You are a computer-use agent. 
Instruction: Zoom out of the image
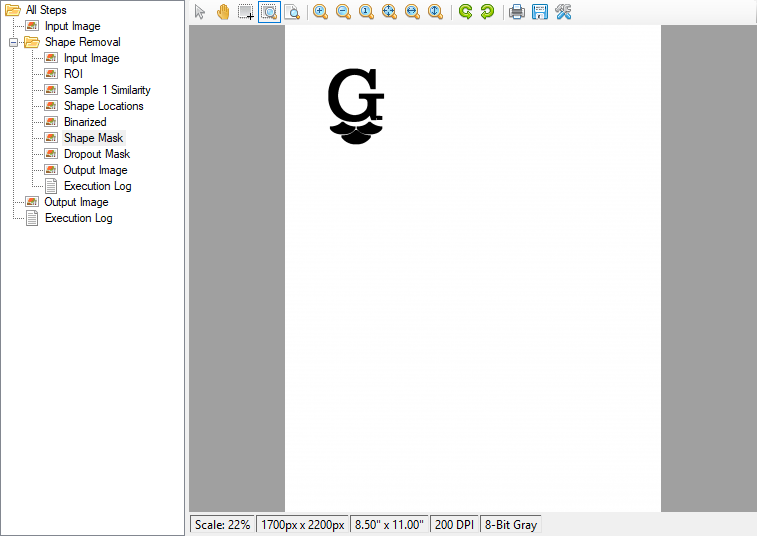click(343, 12)
